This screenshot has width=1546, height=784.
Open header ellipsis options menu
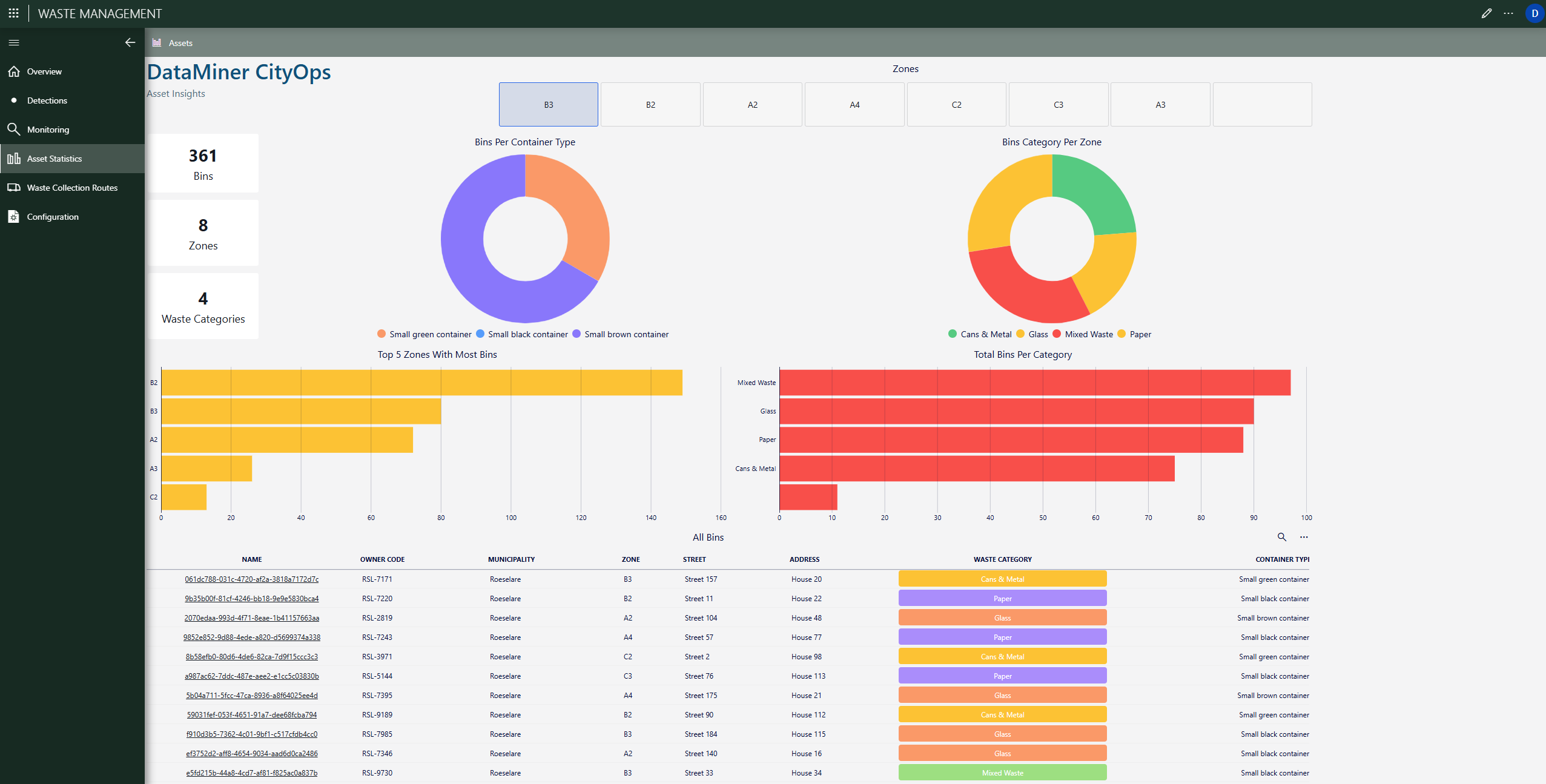[x=1508, y=13]
